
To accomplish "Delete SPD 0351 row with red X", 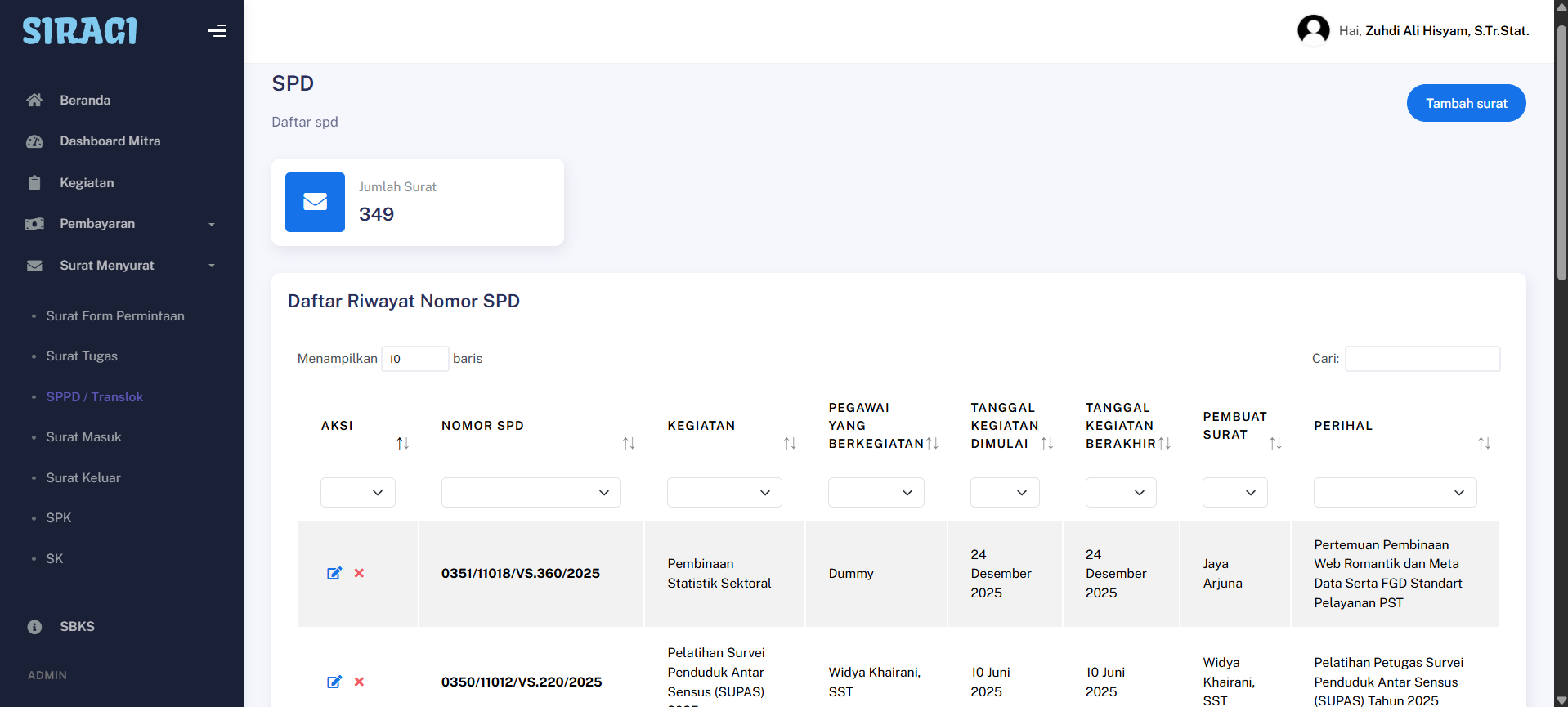I will [x=359, y=573].
